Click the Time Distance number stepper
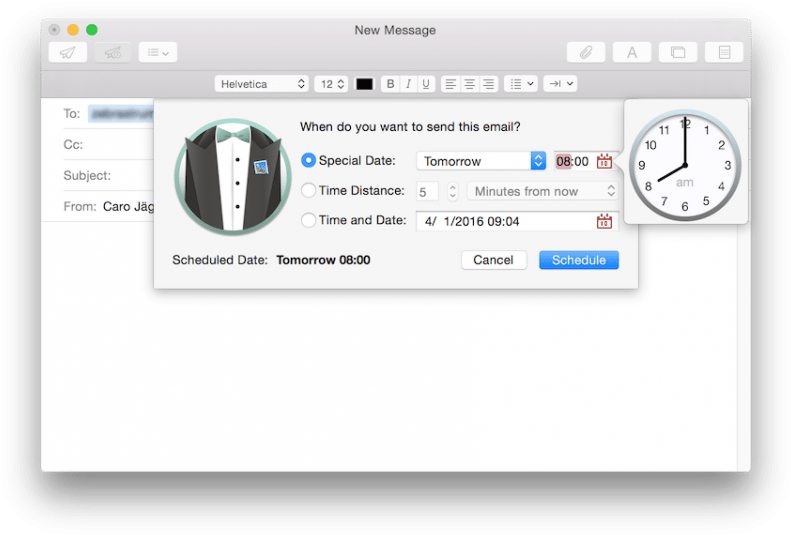The image size is (791, 535). 453,191
